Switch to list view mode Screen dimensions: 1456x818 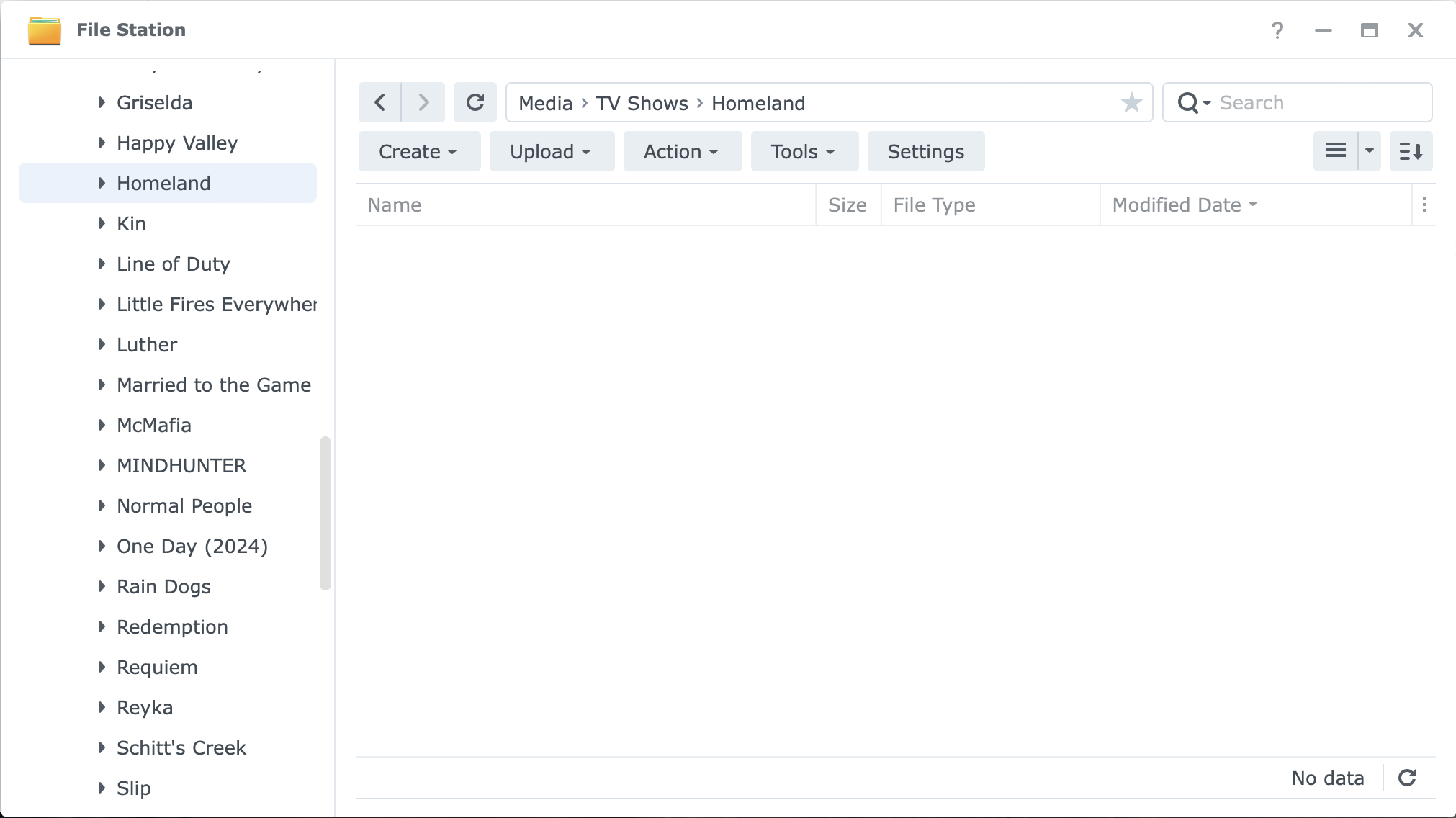click(x=1335, y=151)
